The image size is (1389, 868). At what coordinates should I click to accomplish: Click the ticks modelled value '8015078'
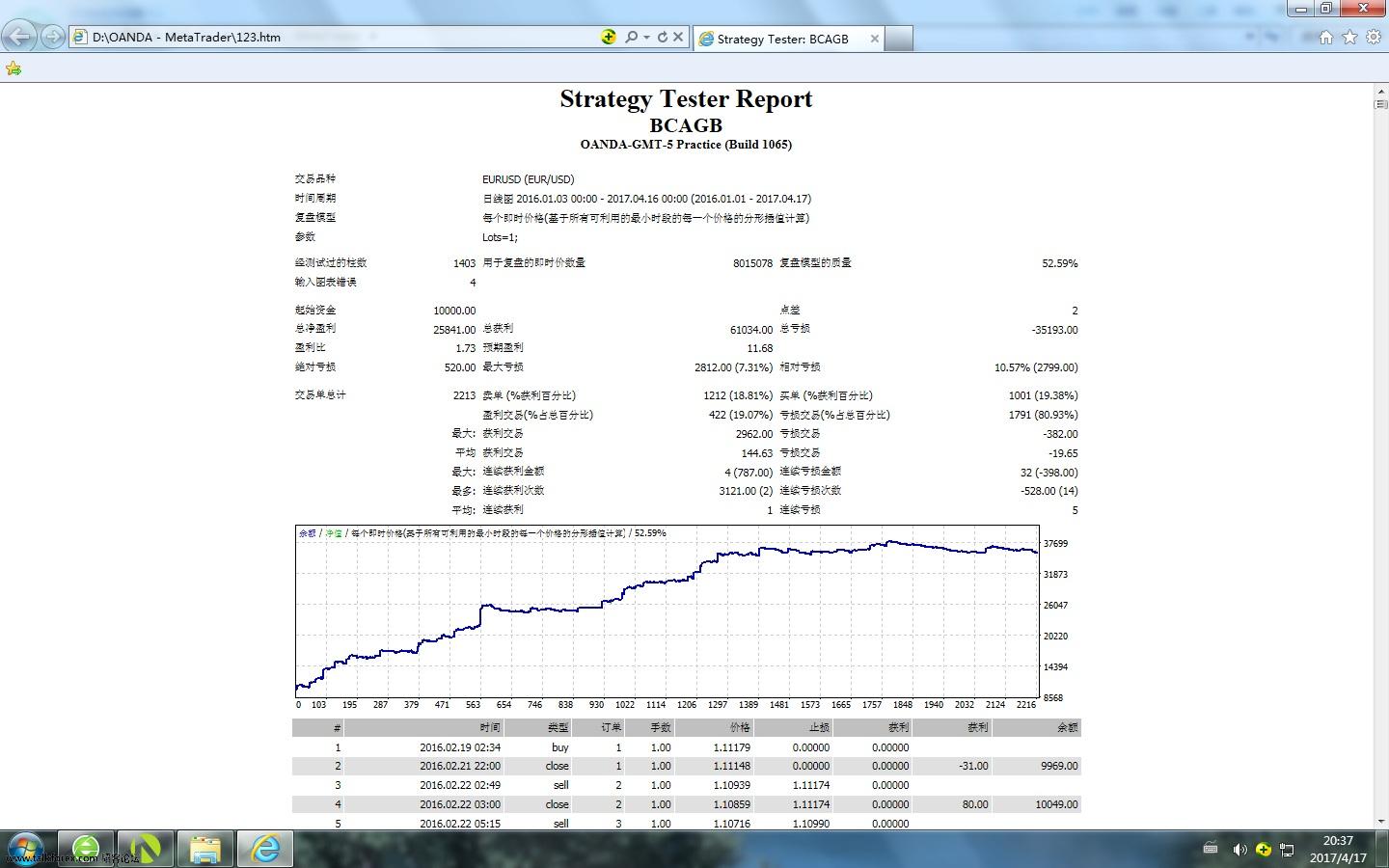[x=752, y=263]
